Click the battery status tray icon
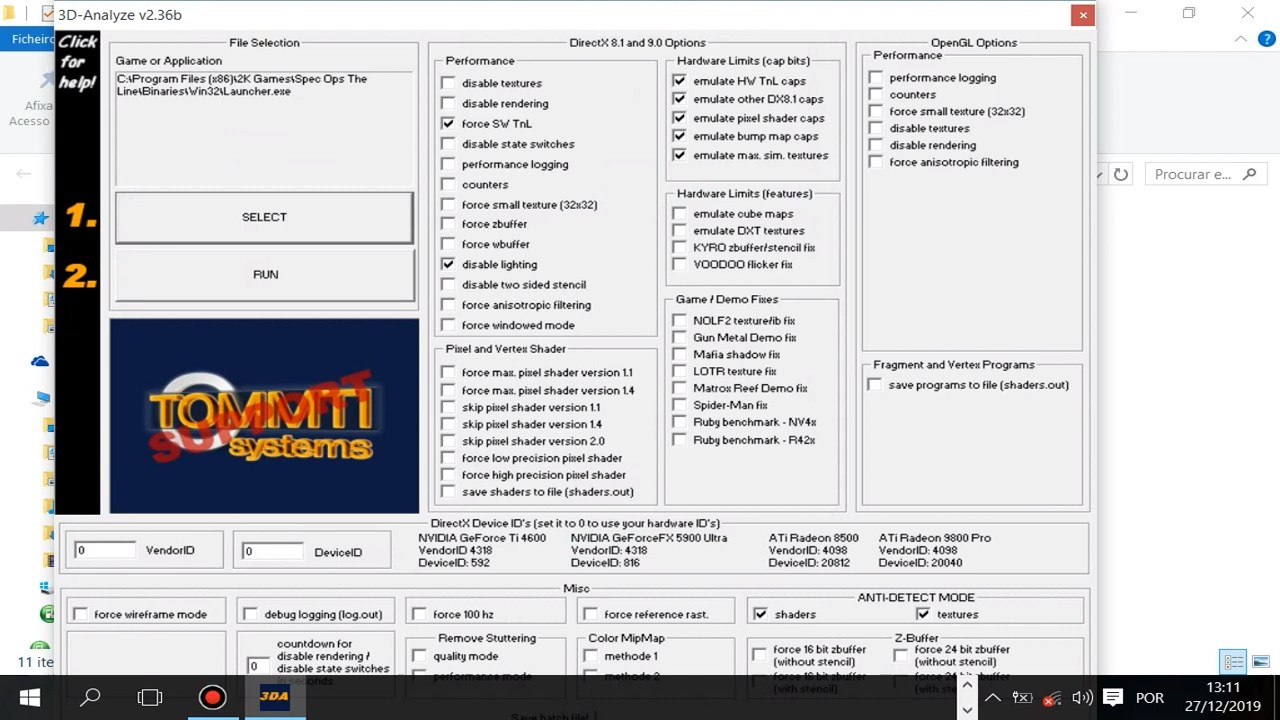 click(x=1022, y=698)
